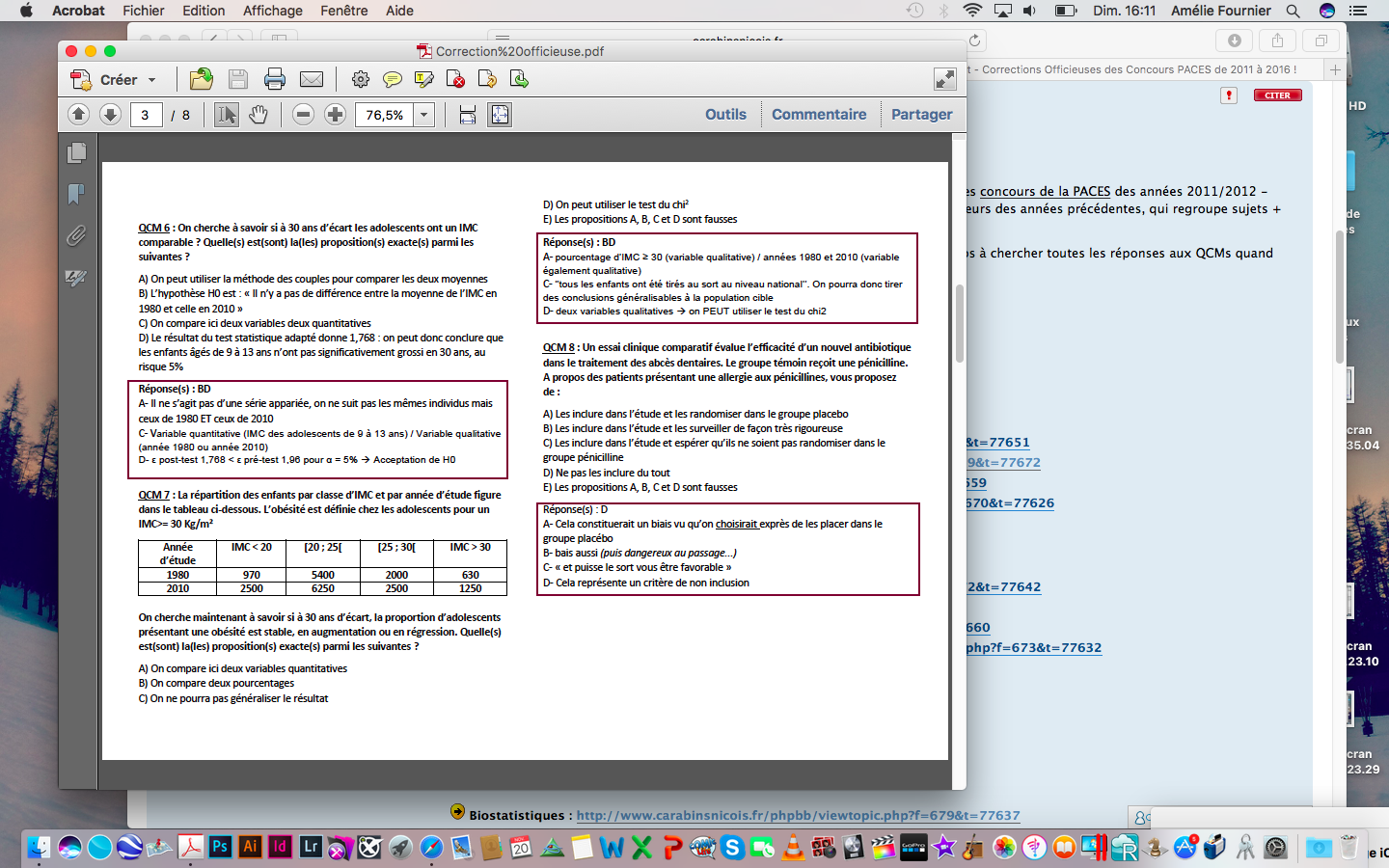
Task: Expand the Créer dropdown
Action: pyautogui.click(x=151, y=80)
